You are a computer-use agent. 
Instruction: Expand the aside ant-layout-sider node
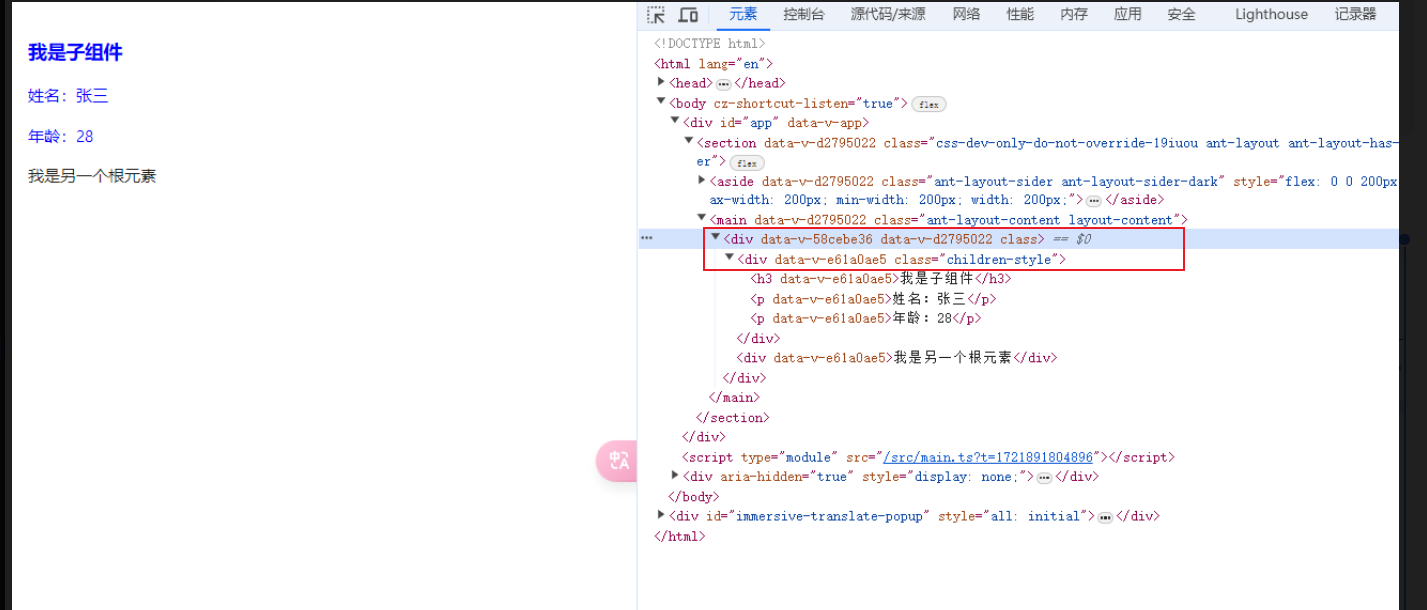click(x=702, y=180)
